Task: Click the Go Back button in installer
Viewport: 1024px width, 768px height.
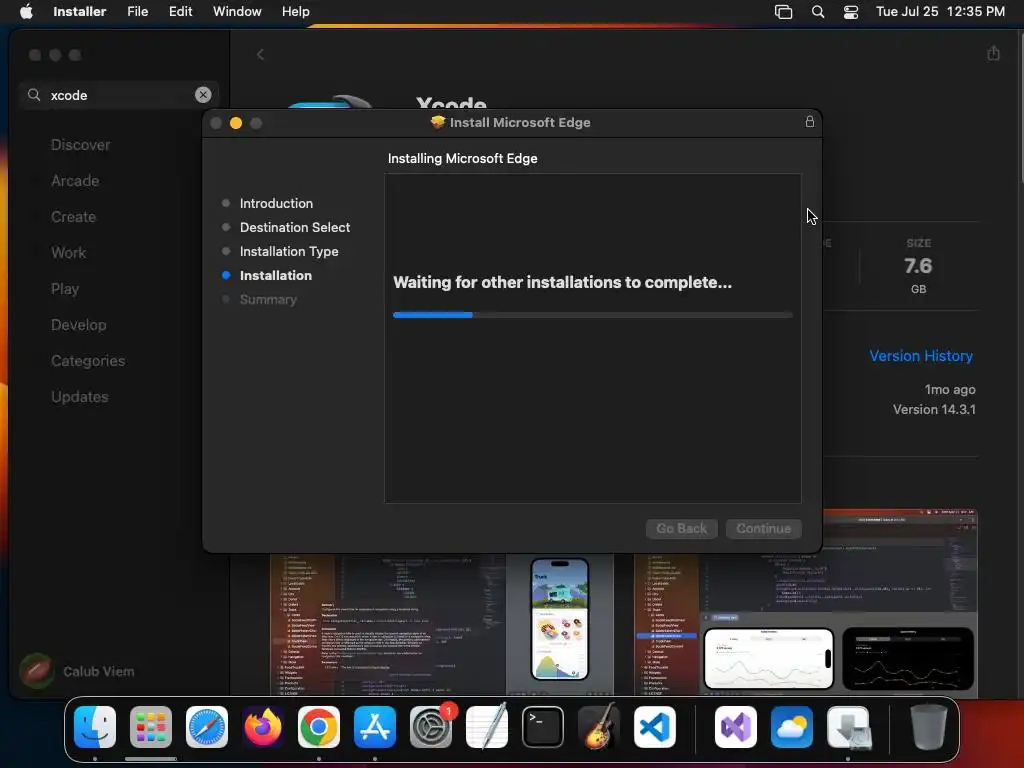Action: coord(682,528)
